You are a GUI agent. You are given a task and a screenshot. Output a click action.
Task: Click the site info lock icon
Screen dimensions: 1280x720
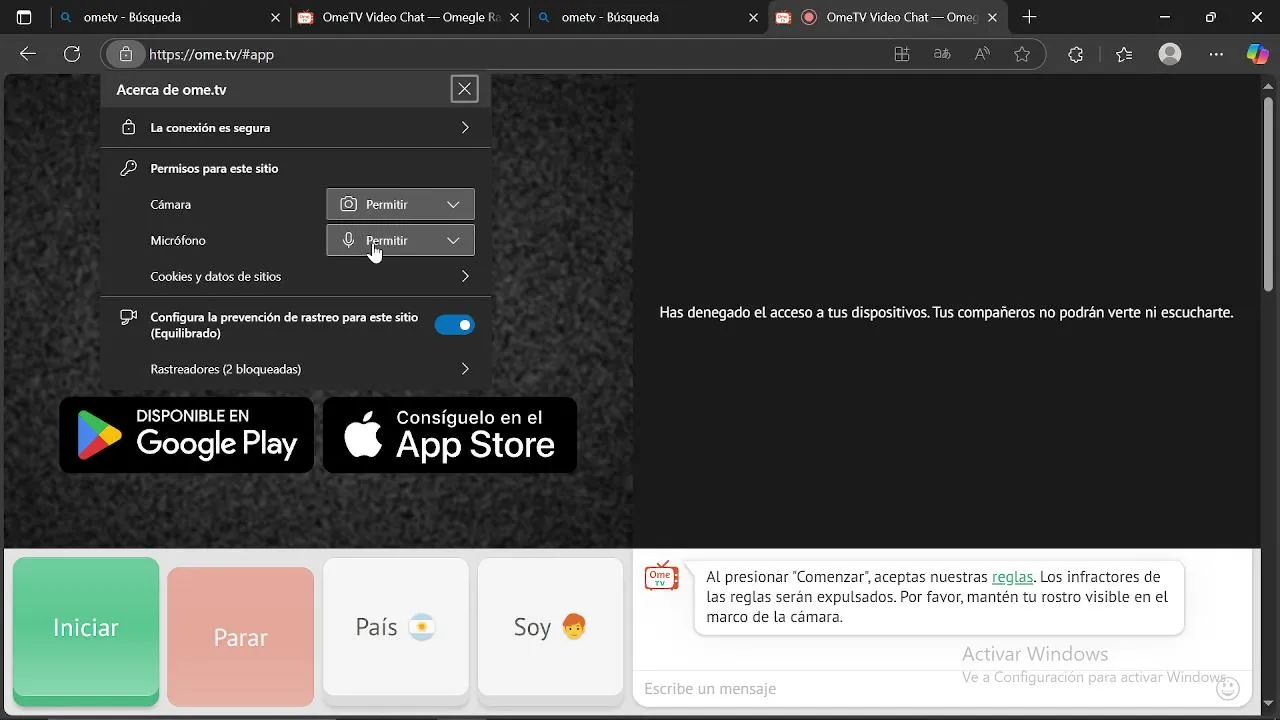coord(125,55)
